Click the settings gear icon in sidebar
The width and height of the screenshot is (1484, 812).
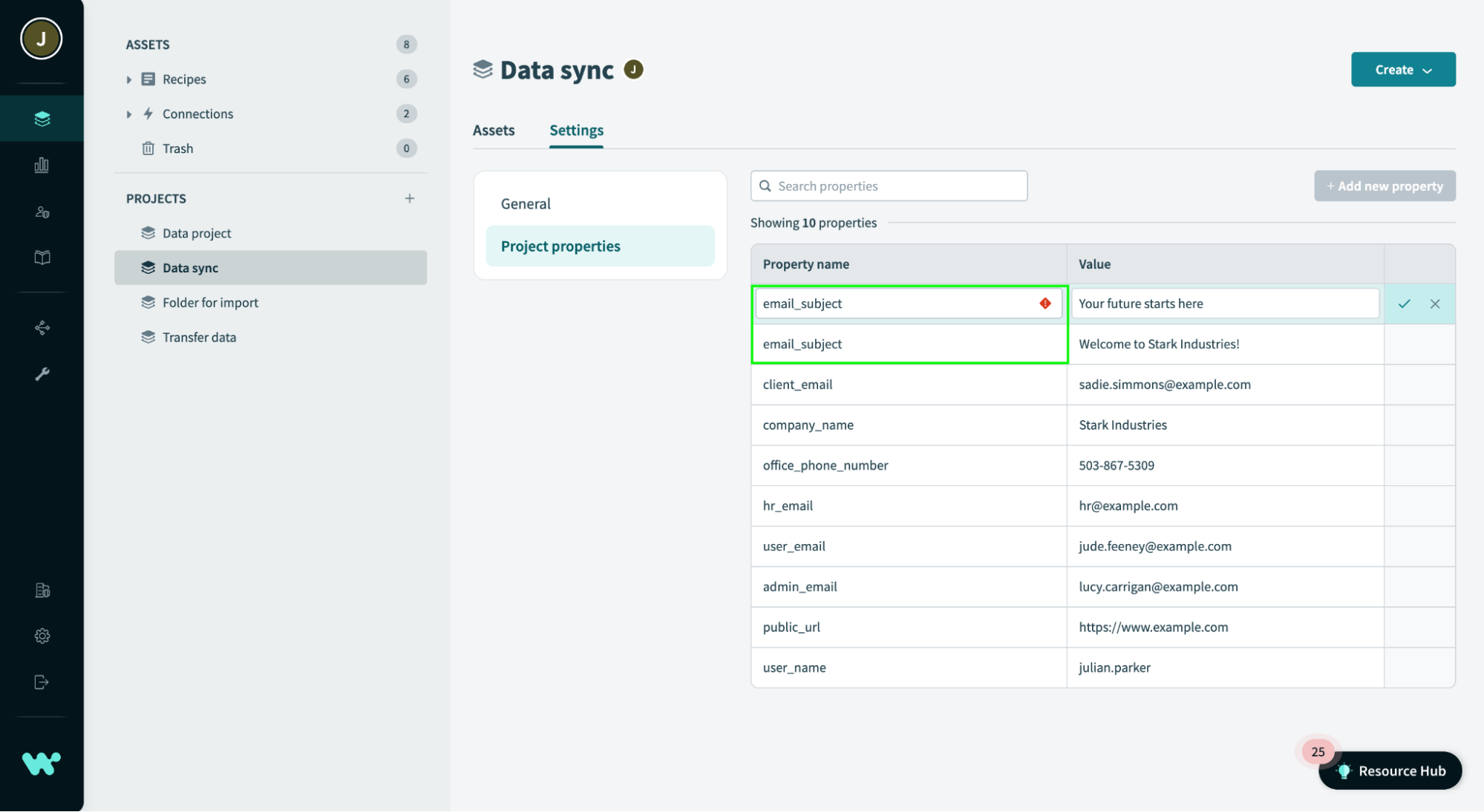[42, 636]
